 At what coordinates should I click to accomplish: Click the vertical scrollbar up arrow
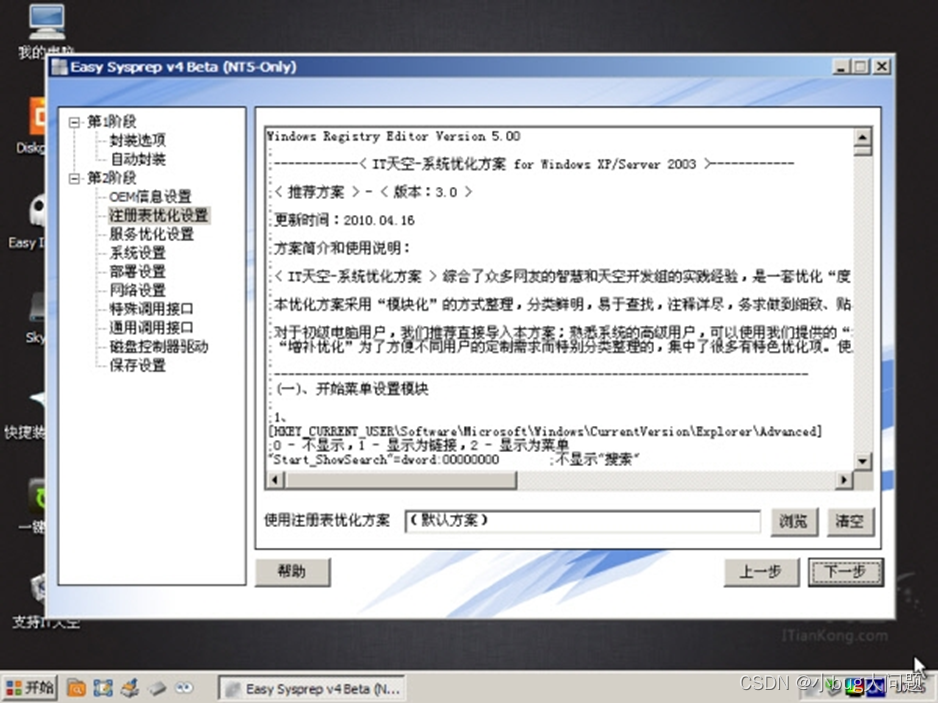click(862, 138)
